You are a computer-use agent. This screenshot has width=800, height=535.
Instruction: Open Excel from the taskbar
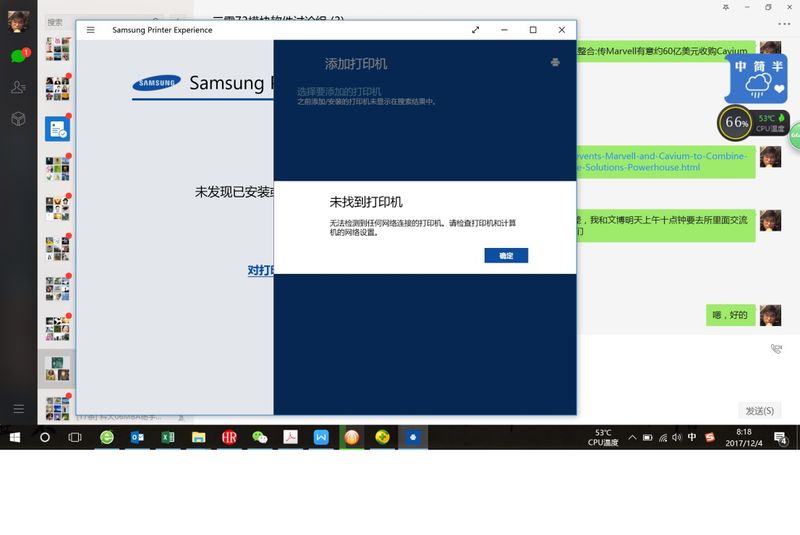click(168, 438)
